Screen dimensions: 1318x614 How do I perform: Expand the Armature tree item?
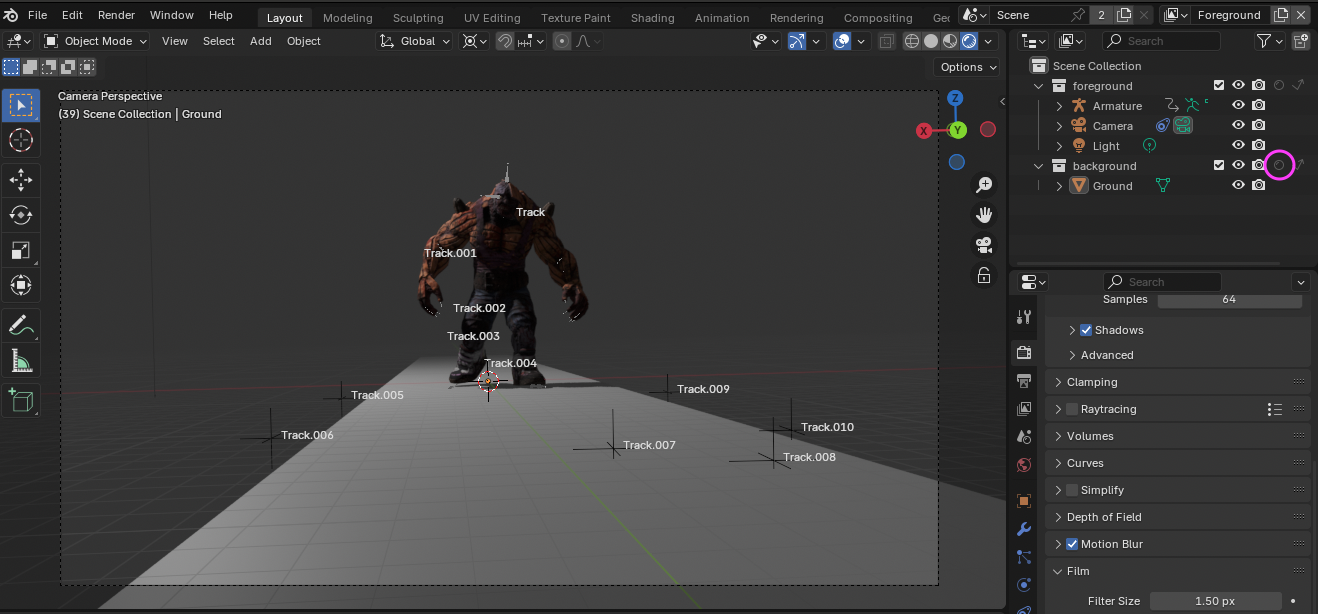pos(1060,106)
